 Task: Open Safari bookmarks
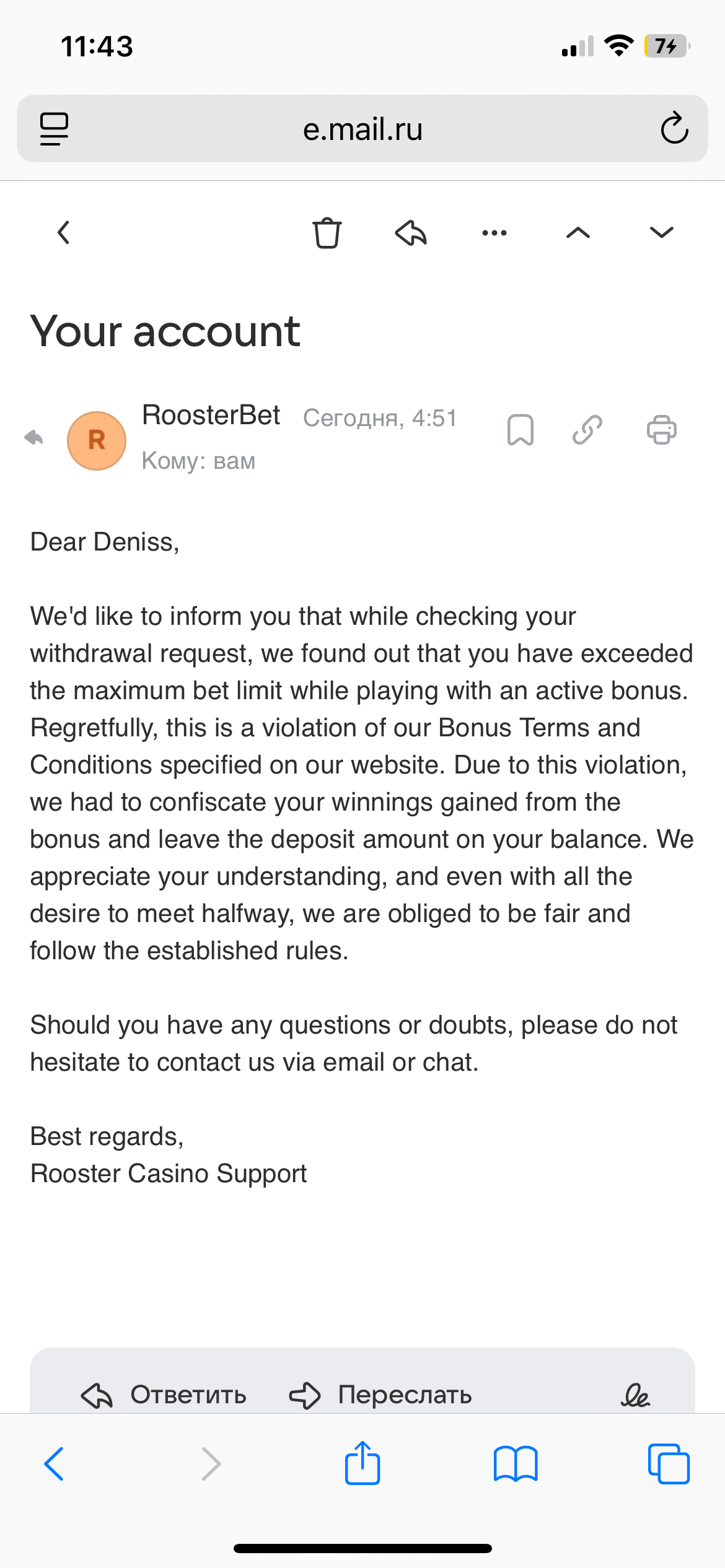[516, 1464]
